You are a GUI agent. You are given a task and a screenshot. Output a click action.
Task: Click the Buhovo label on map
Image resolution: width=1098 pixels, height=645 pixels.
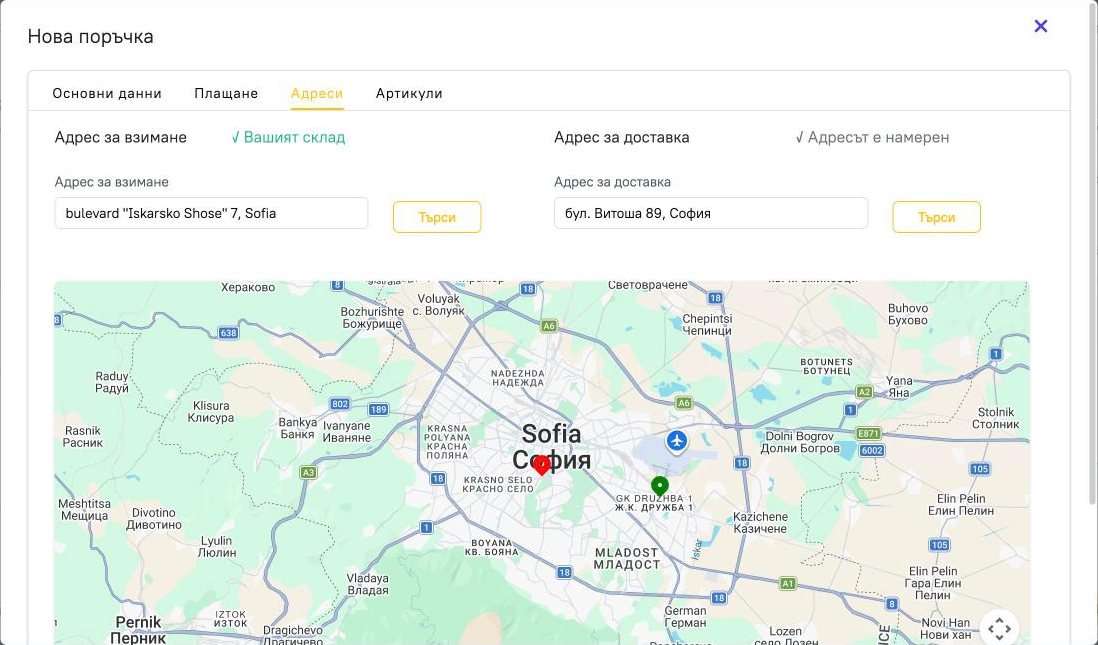908,314
